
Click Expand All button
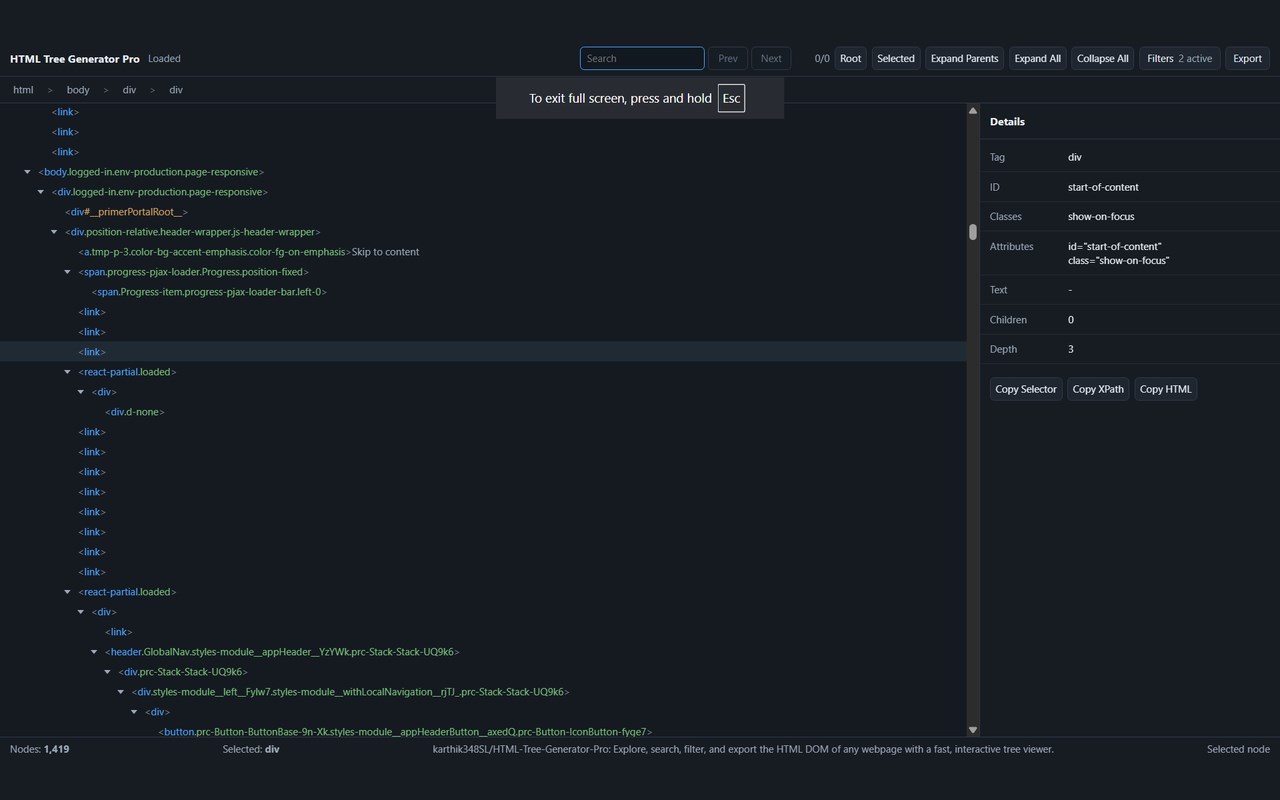click(1038, 59)
